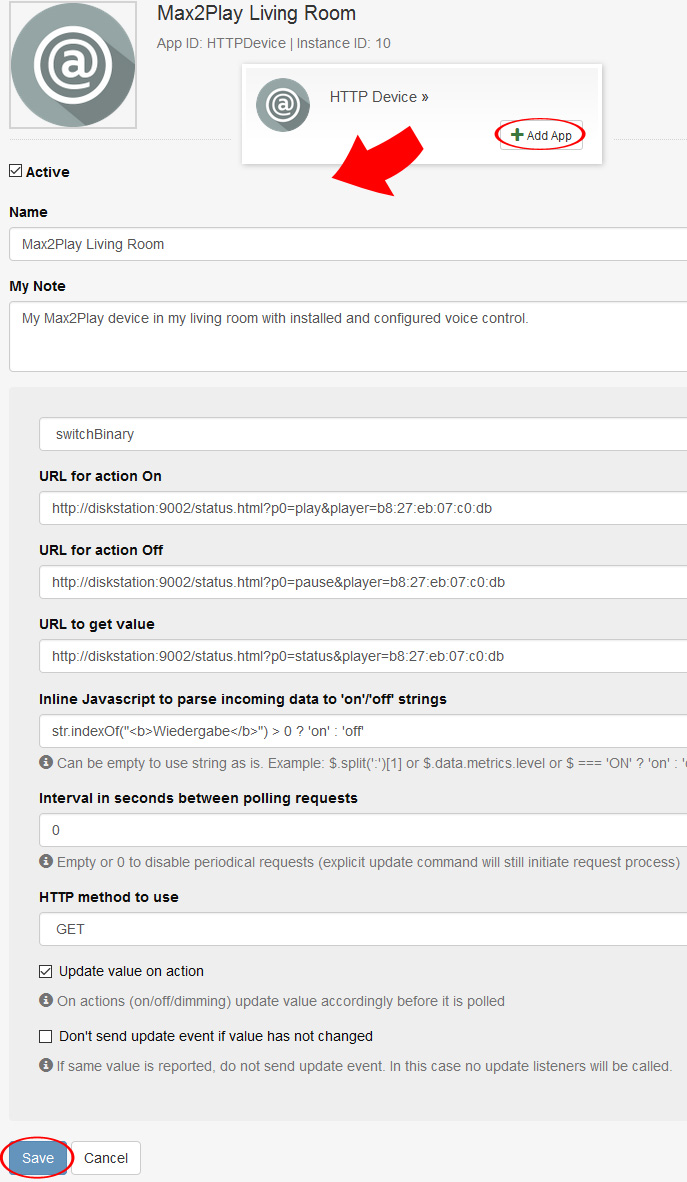Open the switchBinary device type dropdown
Viewport: 687px width, 1182px height.
tap(363, 434)
